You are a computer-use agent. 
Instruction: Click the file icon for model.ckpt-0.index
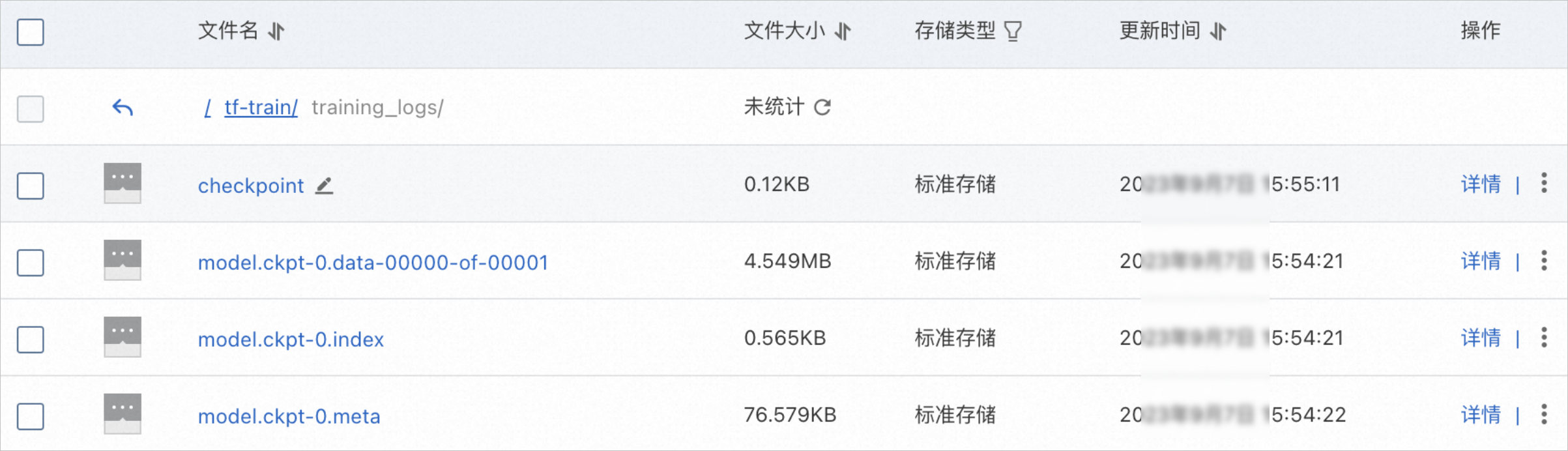[x=123, y=337]
